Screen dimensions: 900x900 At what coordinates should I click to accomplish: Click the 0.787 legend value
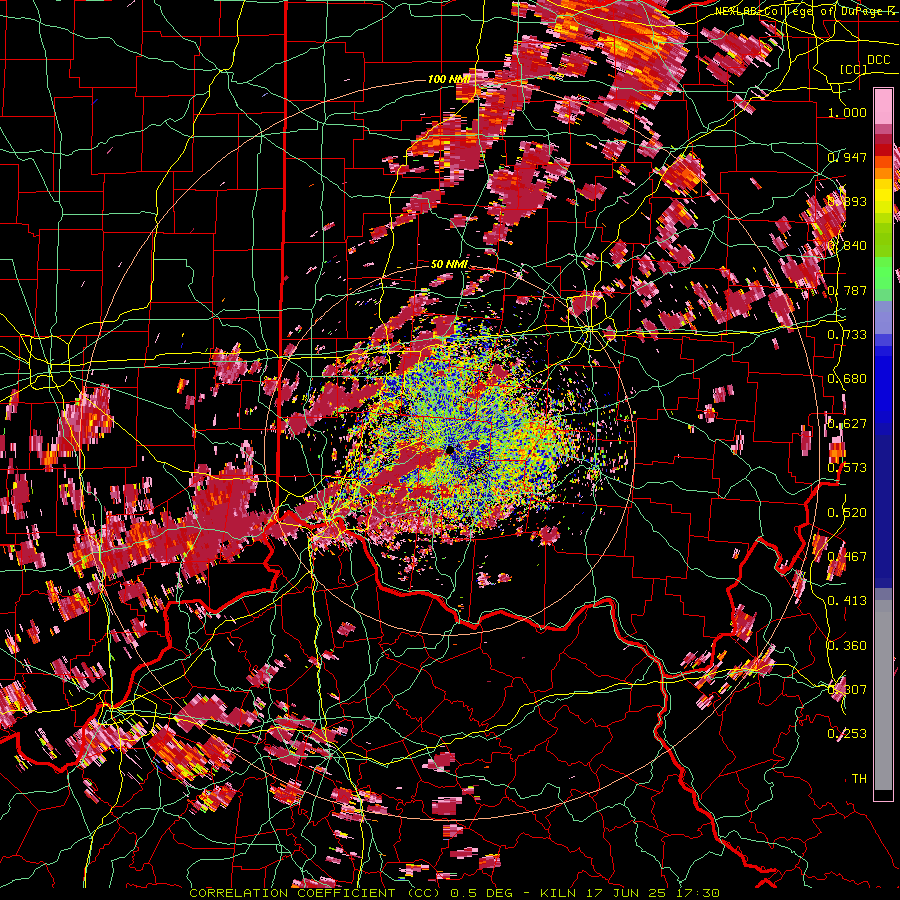point(847,290)
